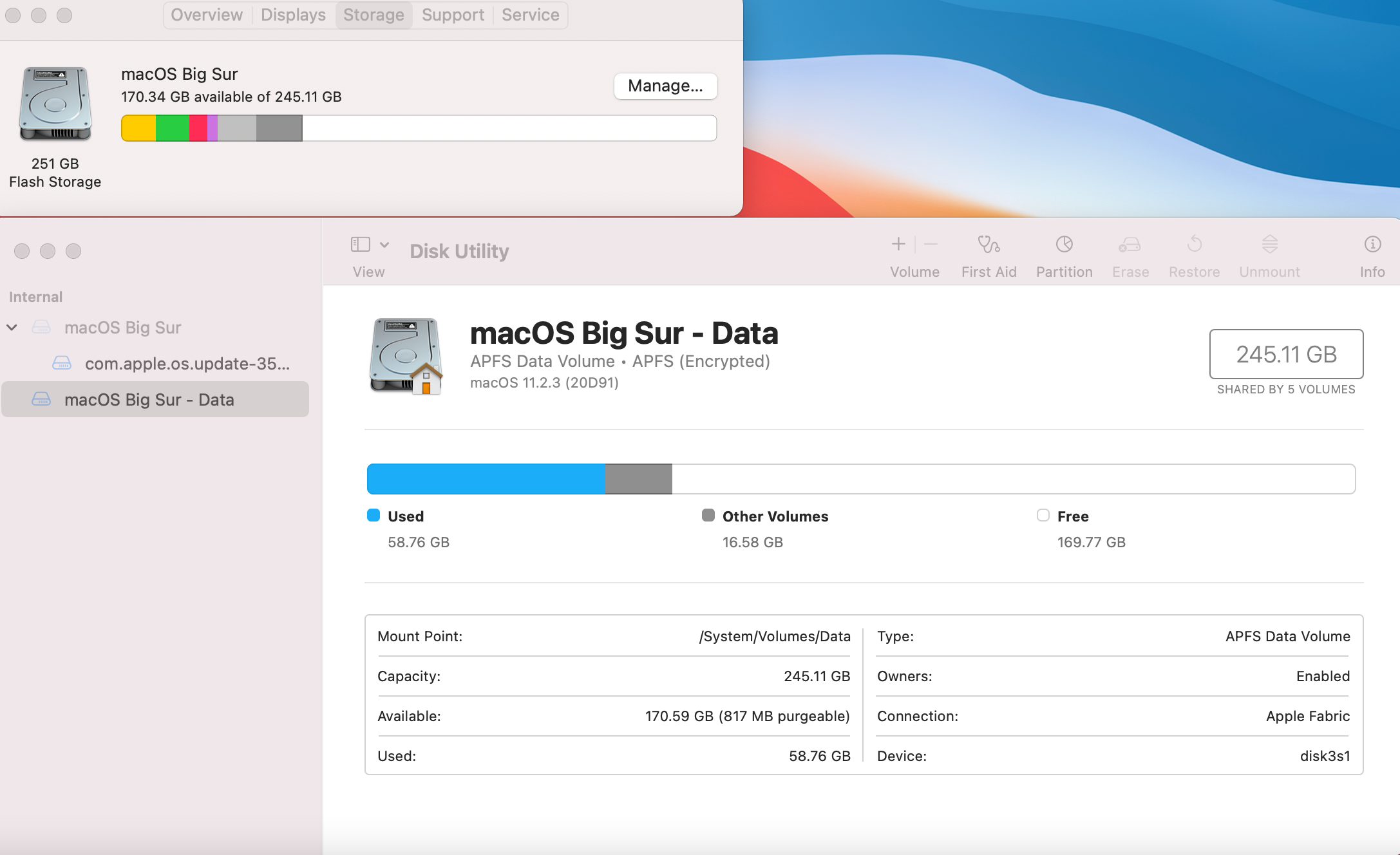The height and width of the screenshot is (855, 1400).
Task: Click the minus remove-volume icon
Action: 931,245
